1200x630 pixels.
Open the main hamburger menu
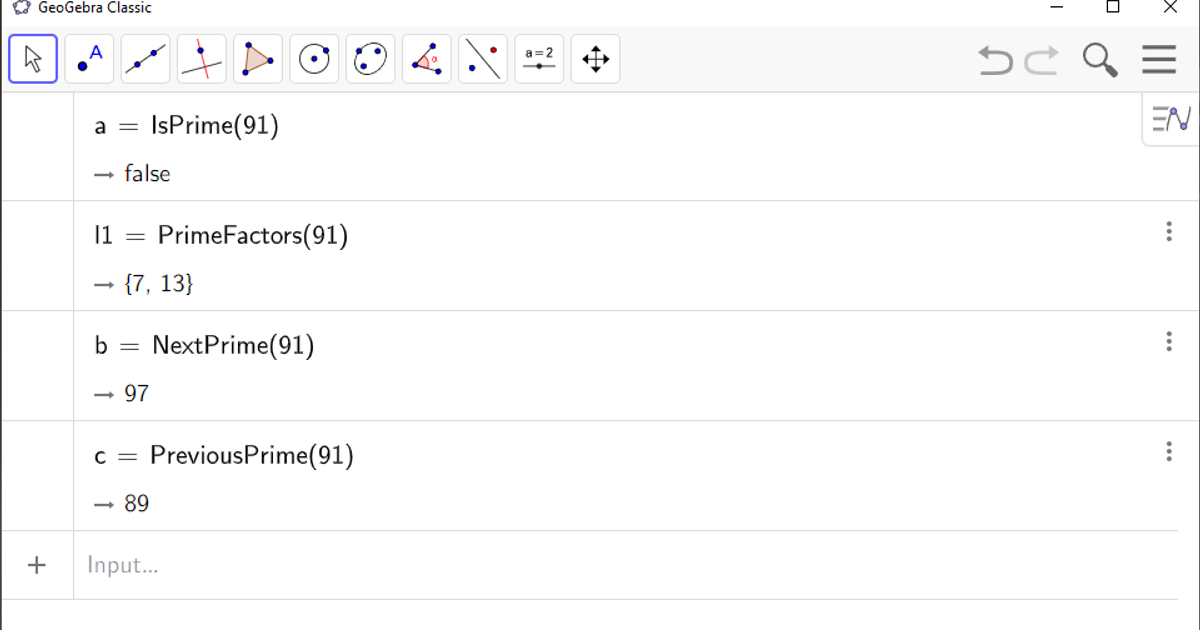click(1158, 60)
